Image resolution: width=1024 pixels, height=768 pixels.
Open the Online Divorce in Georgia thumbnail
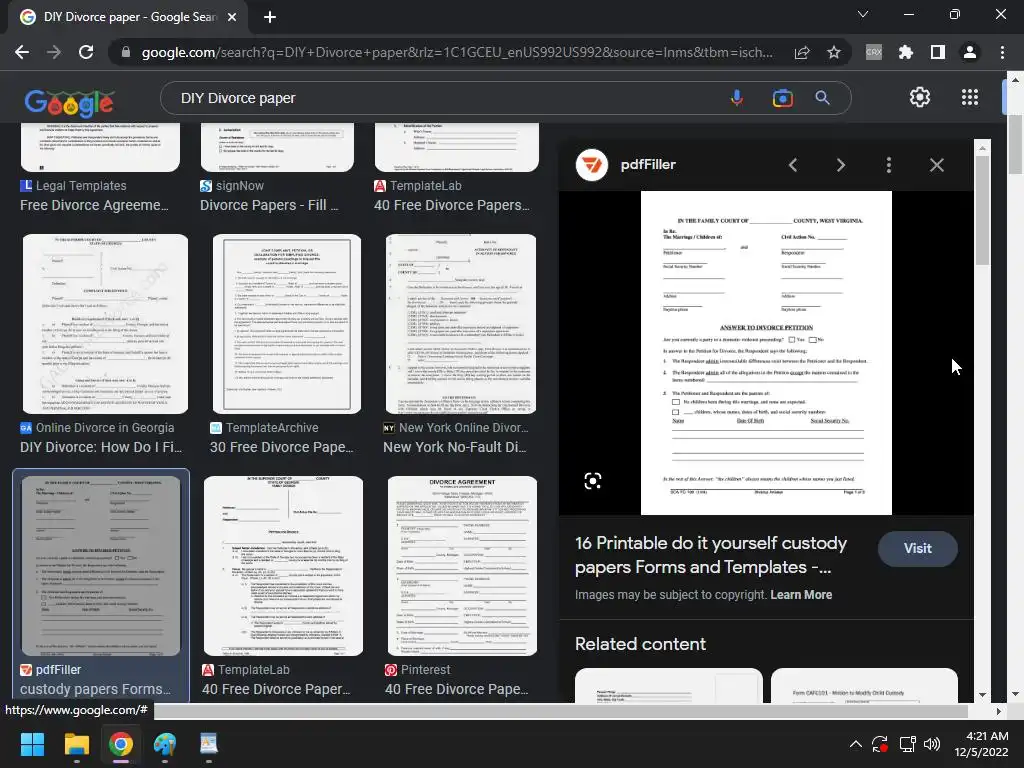[x=105, y=324]
